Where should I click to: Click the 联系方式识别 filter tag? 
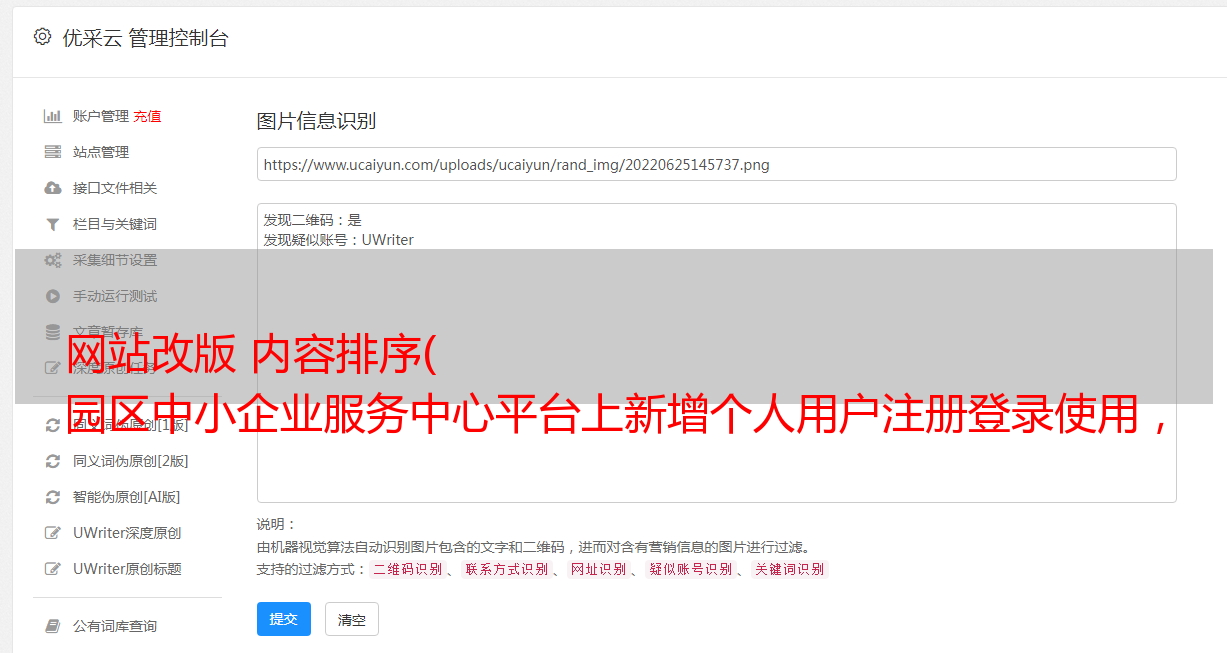coord(507,569)
